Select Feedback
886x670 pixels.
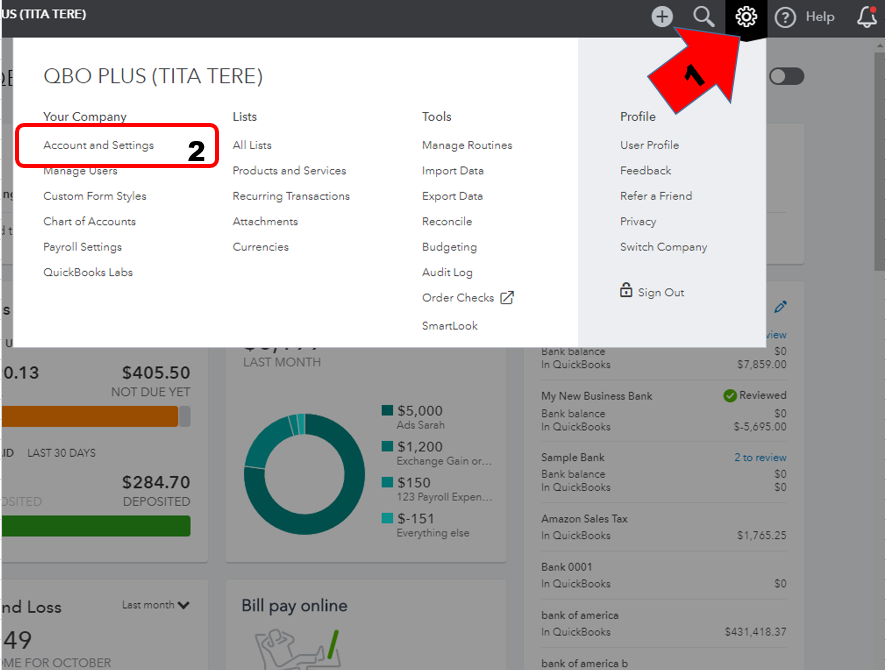point(645,171)
